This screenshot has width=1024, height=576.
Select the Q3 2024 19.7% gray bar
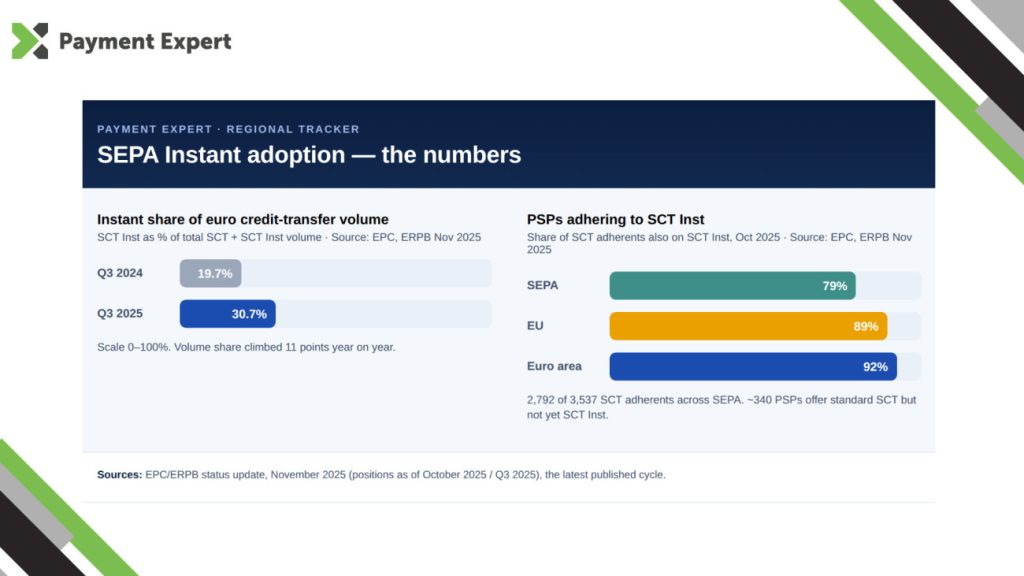click(210, 274)
